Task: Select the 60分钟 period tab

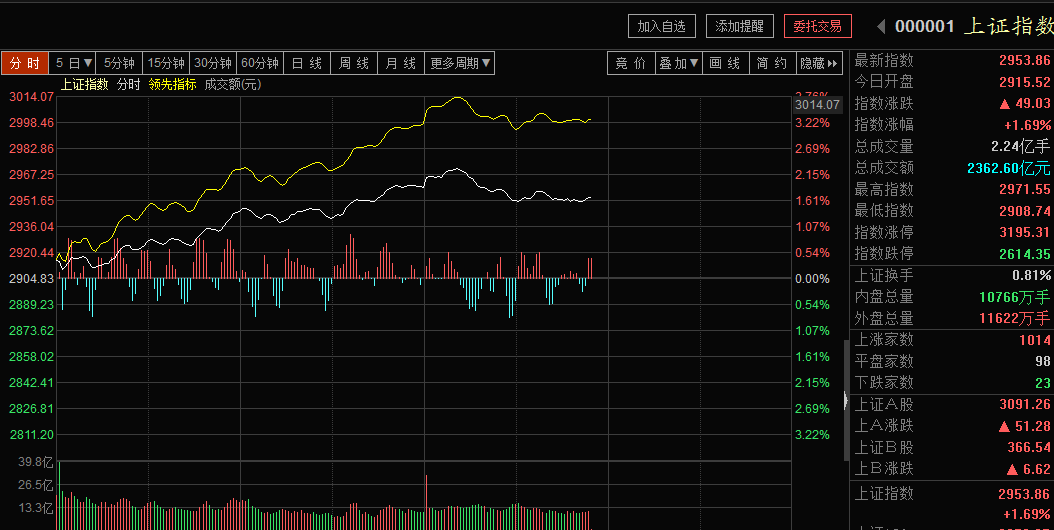Action: 260,63
